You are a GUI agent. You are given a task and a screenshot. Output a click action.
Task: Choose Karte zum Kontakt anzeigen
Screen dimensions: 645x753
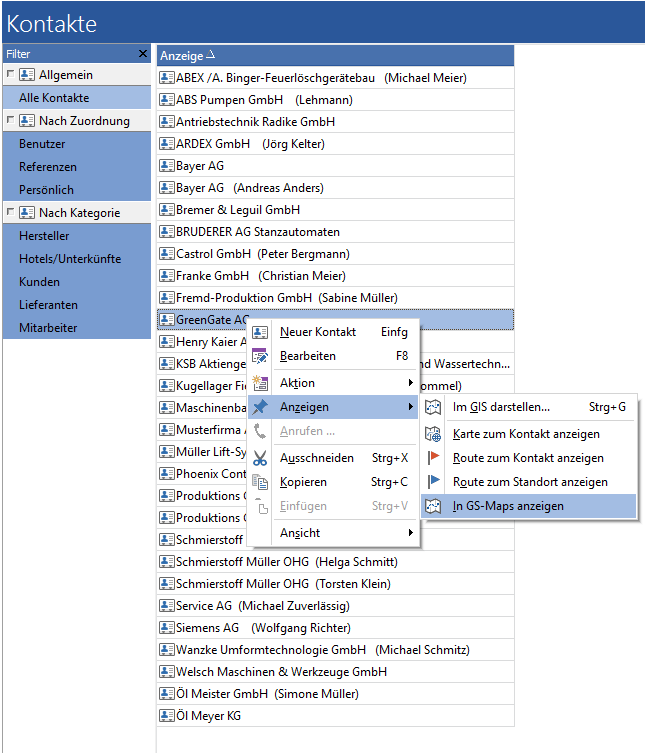[x=529, y=434]
